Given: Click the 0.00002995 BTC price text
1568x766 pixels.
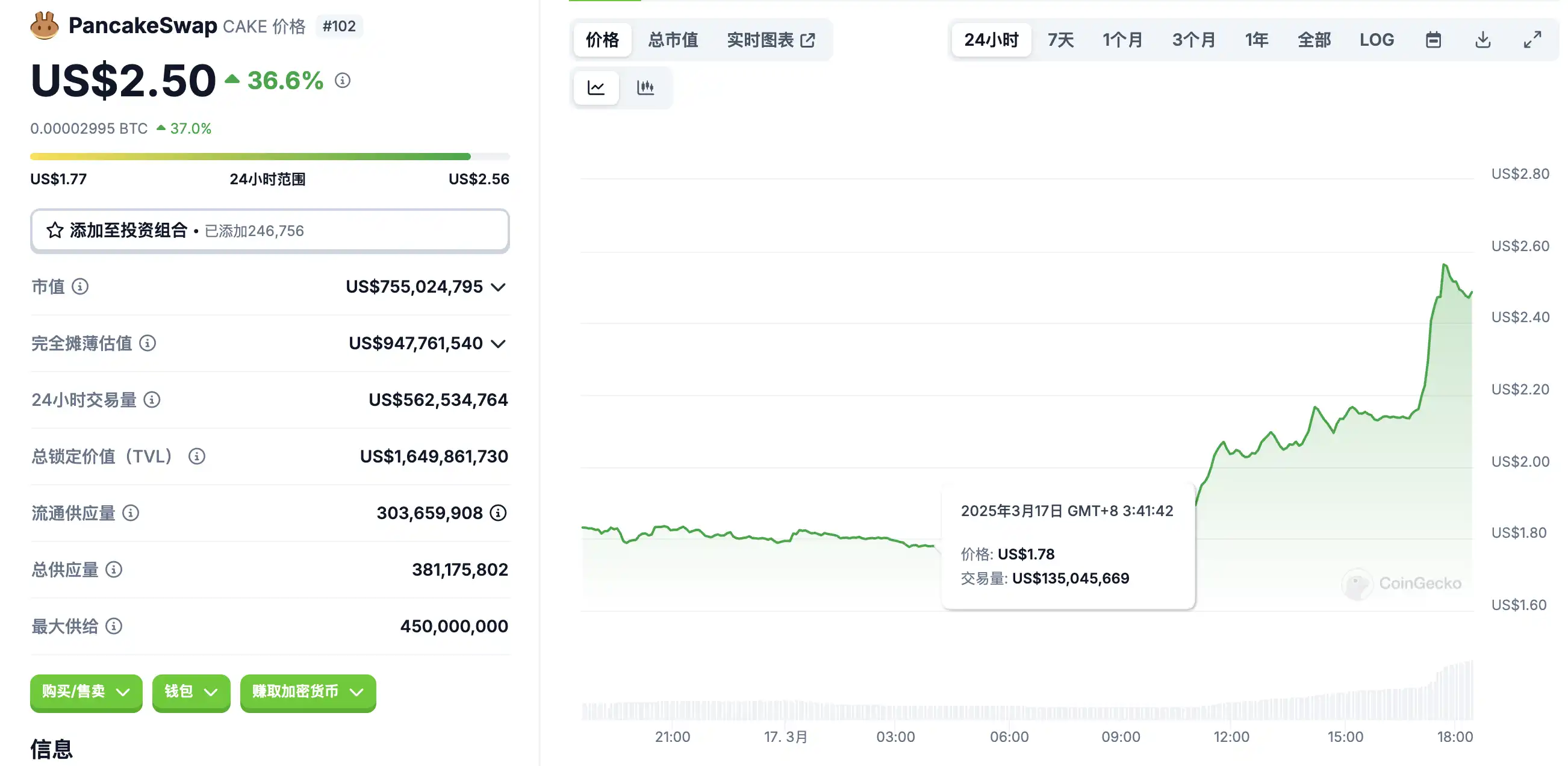Looking at the screenshot, I should 89,128.
